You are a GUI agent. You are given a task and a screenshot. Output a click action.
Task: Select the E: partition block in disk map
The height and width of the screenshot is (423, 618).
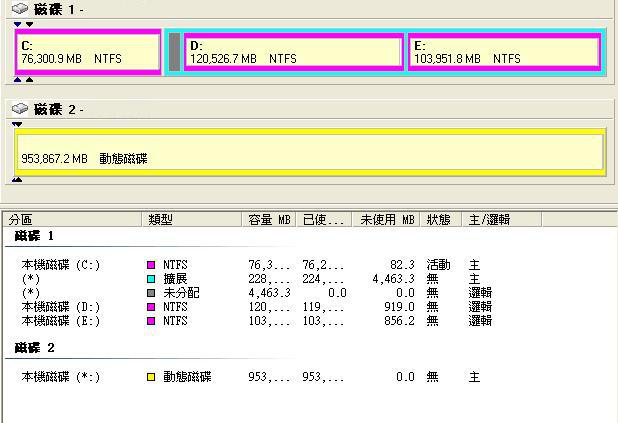pos(504,52)
